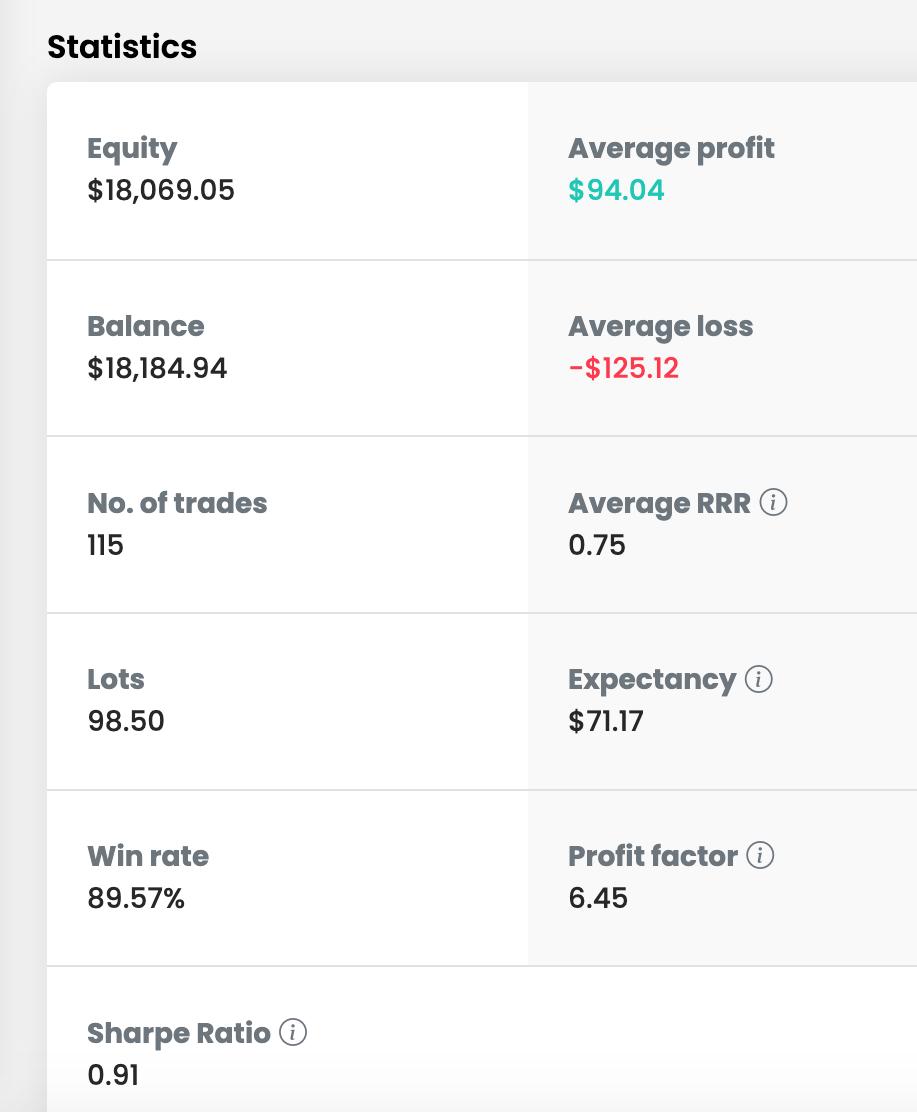
Task: Select the Expectancy value $71.17
Action: 605,721
